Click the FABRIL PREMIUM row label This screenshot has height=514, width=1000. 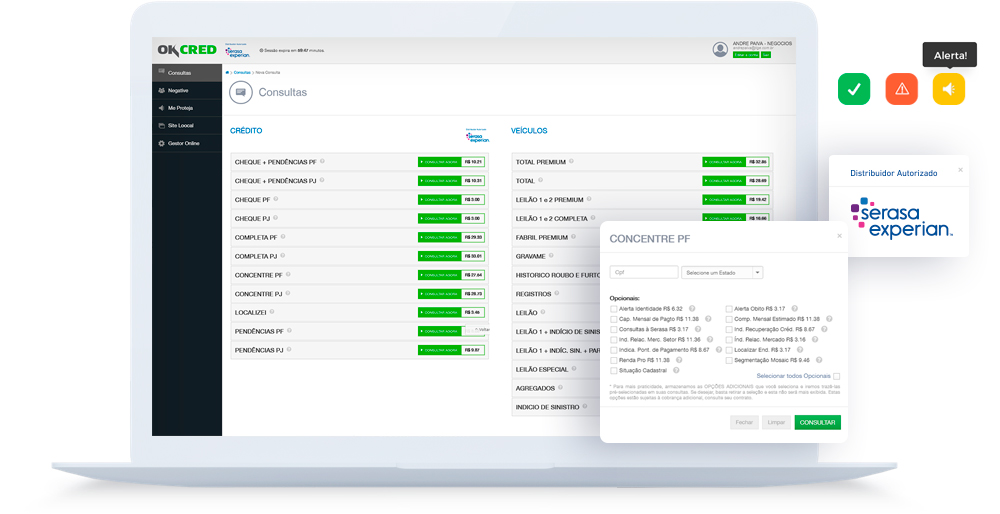pyautogui.click(x=541, y=237)
